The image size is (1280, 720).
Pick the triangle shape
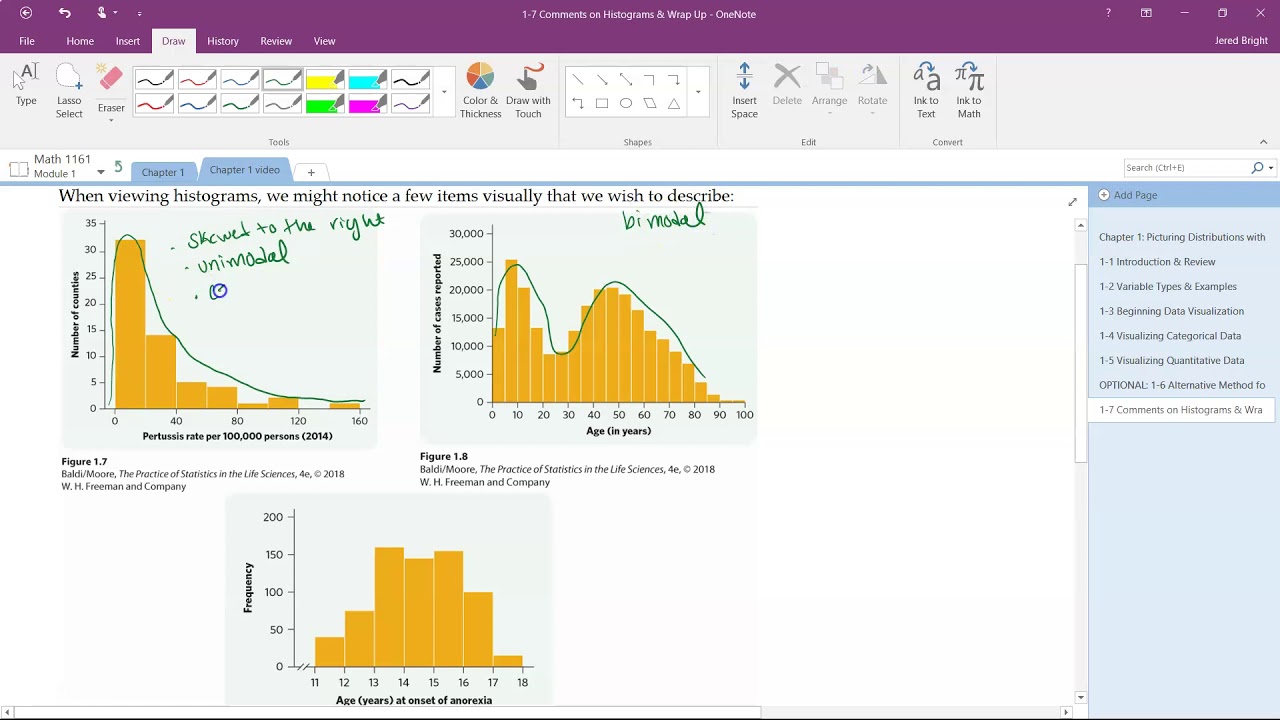coord(673,103)
